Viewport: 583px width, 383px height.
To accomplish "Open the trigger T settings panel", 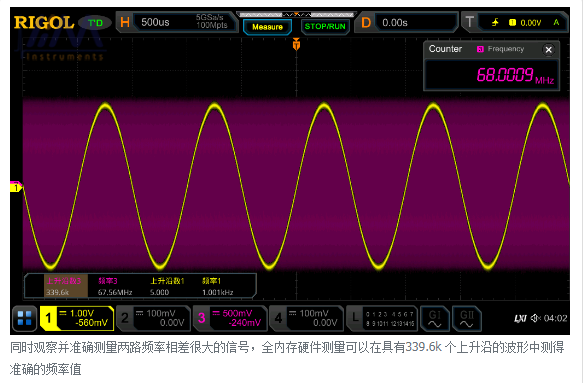I will point(515,22).
